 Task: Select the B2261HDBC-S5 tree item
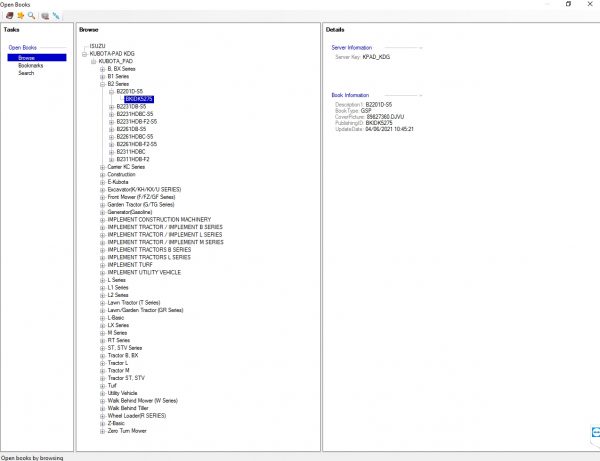click(135, 137)
